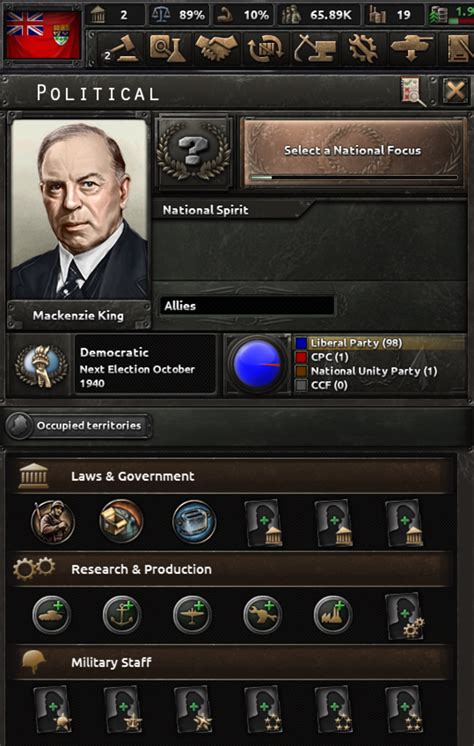
Task: Add a tank designer company
Action: point(52,615)
